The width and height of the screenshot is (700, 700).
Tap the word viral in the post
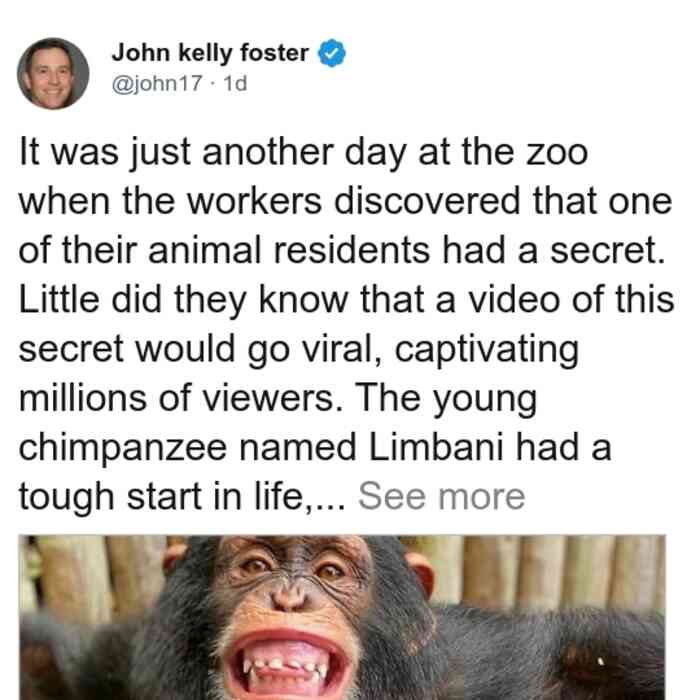(342, 349)
